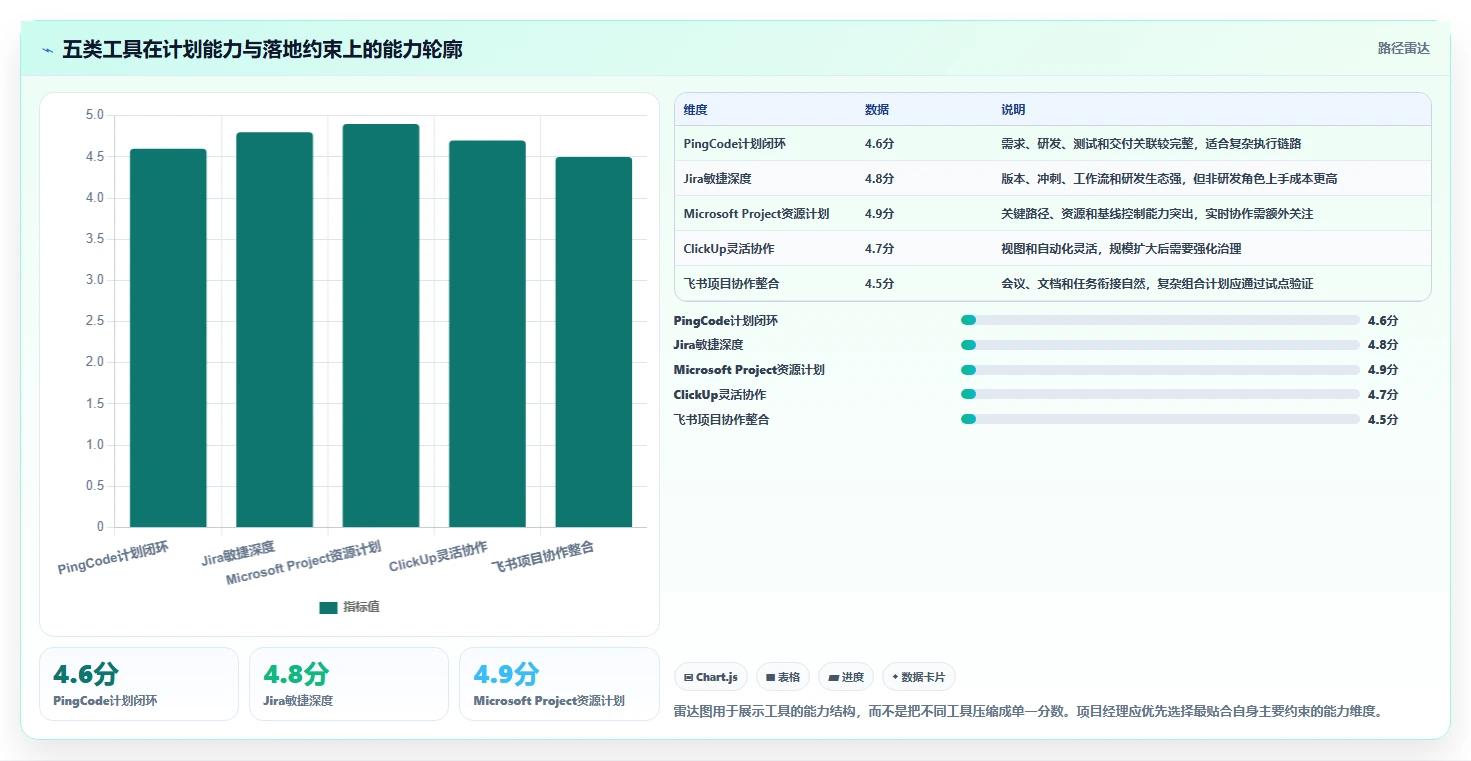The width and height of the screenshot is (1471, 761).
Task: Click description starting 视图和自动化灵活
Action: (x=1121, y=249)
